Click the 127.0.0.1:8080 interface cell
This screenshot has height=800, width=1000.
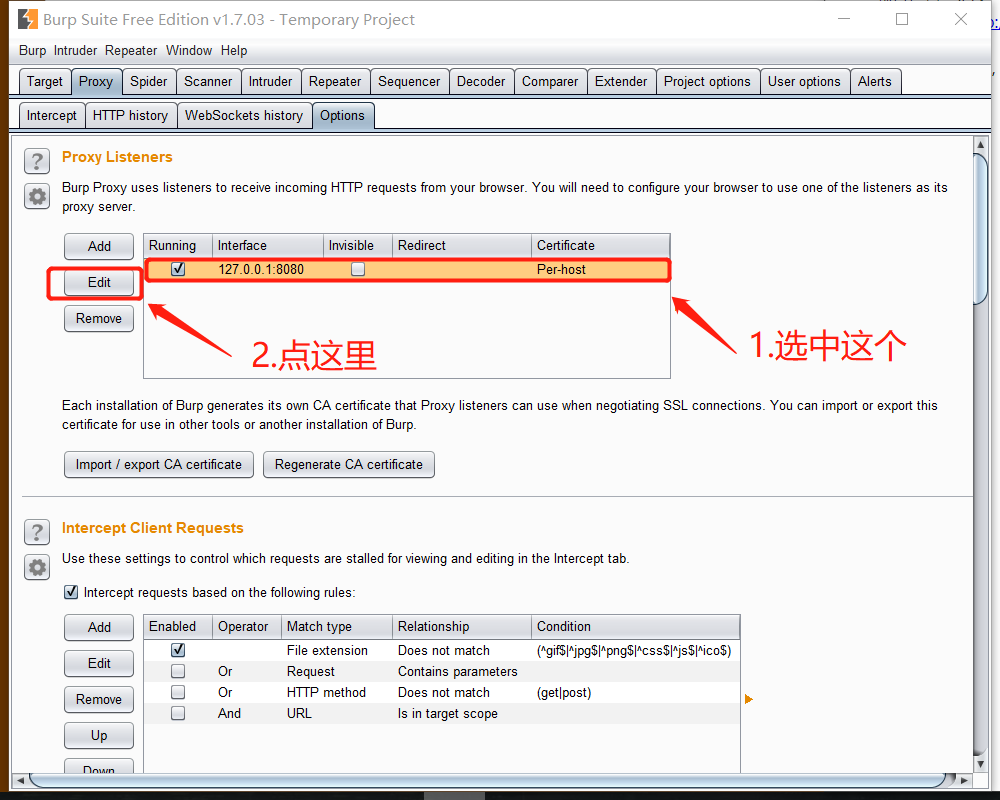click(268, 269)
